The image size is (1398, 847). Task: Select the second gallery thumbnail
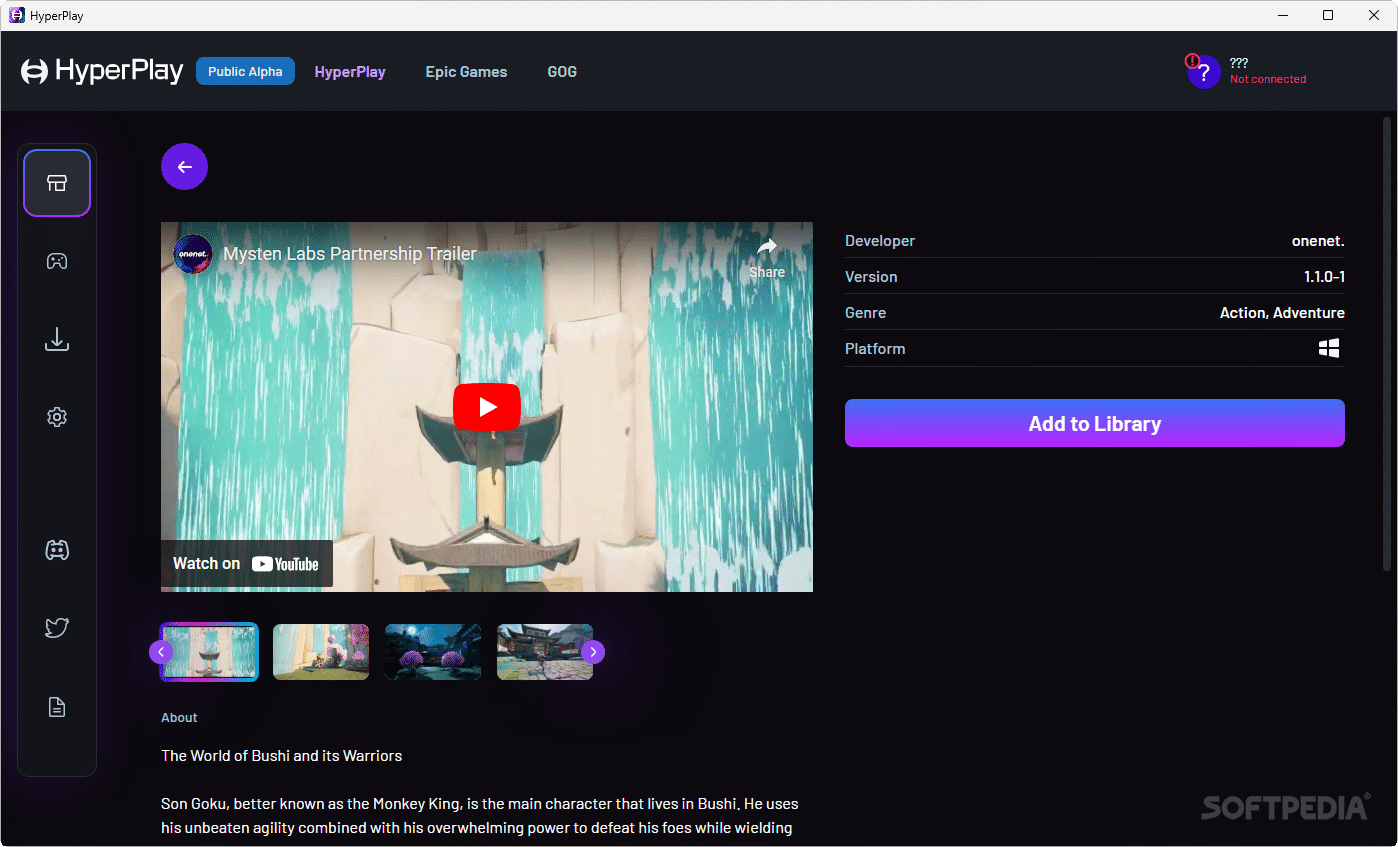(321, 652)
